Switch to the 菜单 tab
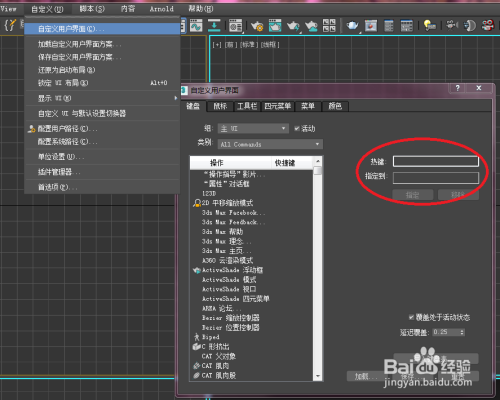 coord(308,106)
